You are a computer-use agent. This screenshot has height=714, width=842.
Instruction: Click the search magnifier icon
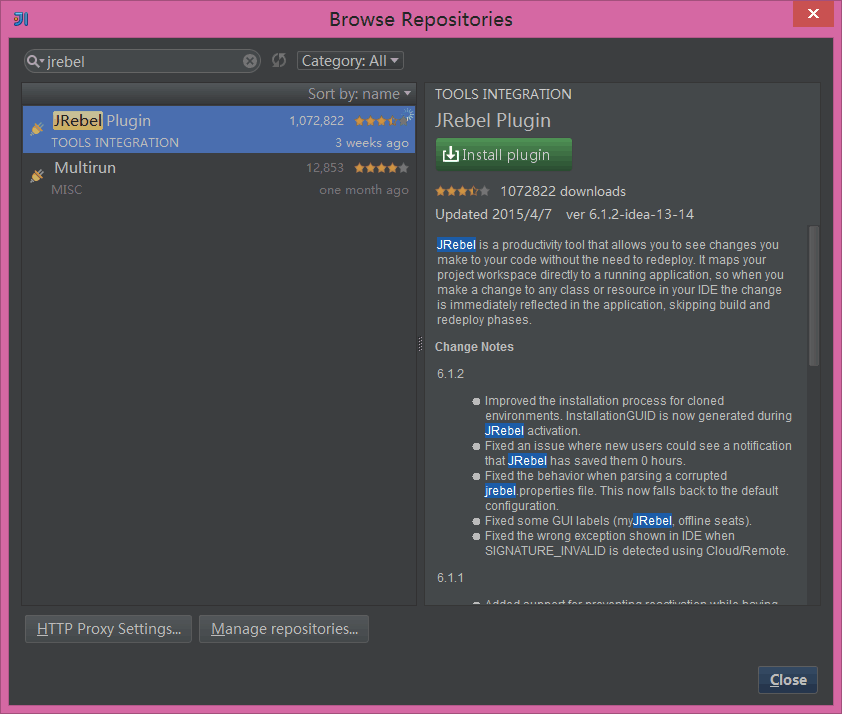pyautogui.click(x=35, y=61)
